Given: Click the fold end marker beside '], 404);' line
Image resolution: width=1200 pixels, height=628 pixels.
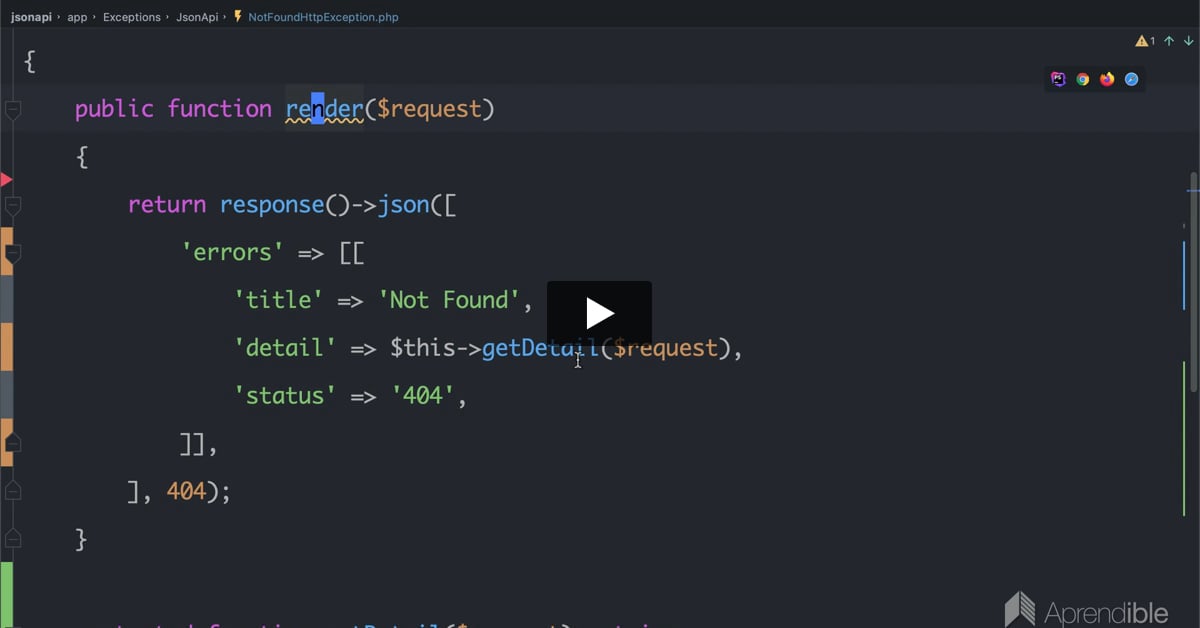Looking at the screenshot, I should (13, 491).
